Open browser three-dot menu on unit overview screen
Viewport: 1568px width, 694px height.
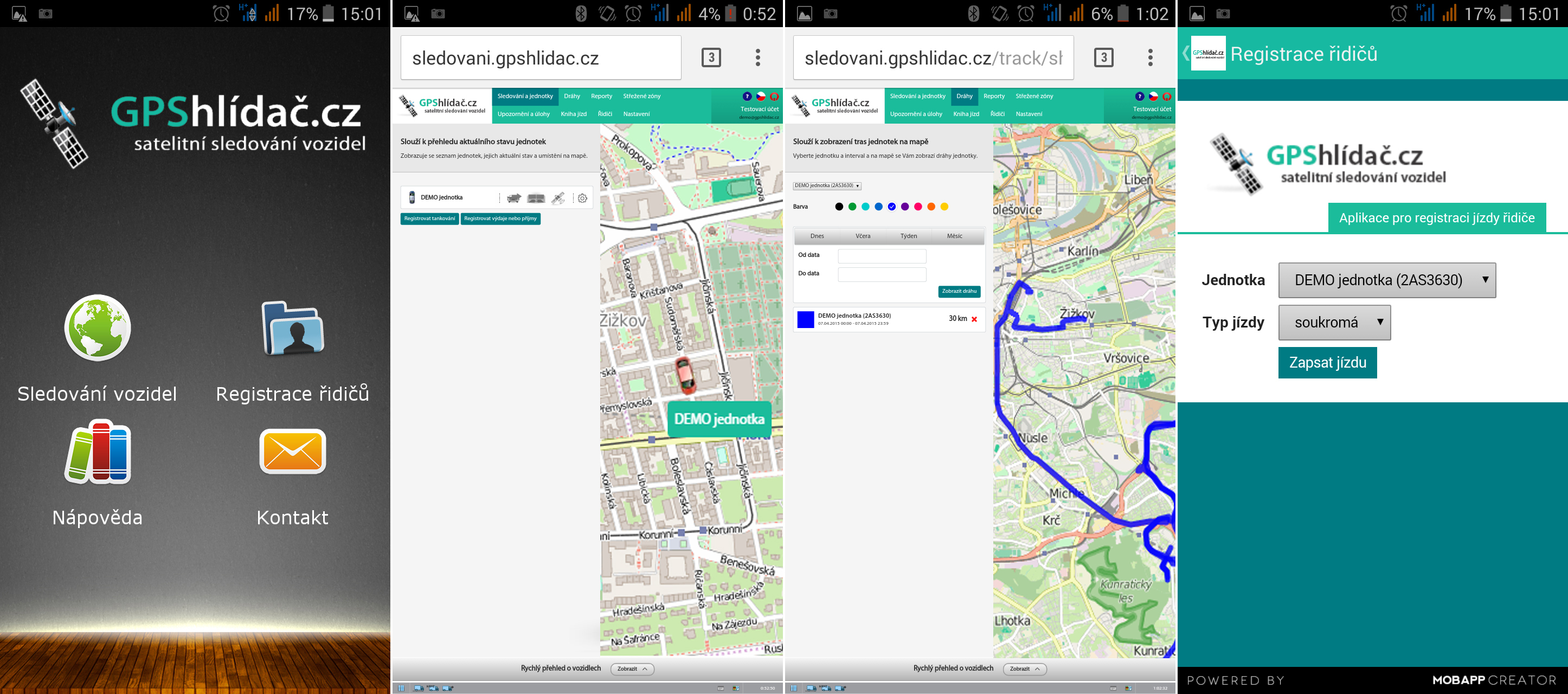(x=758, y=58)
